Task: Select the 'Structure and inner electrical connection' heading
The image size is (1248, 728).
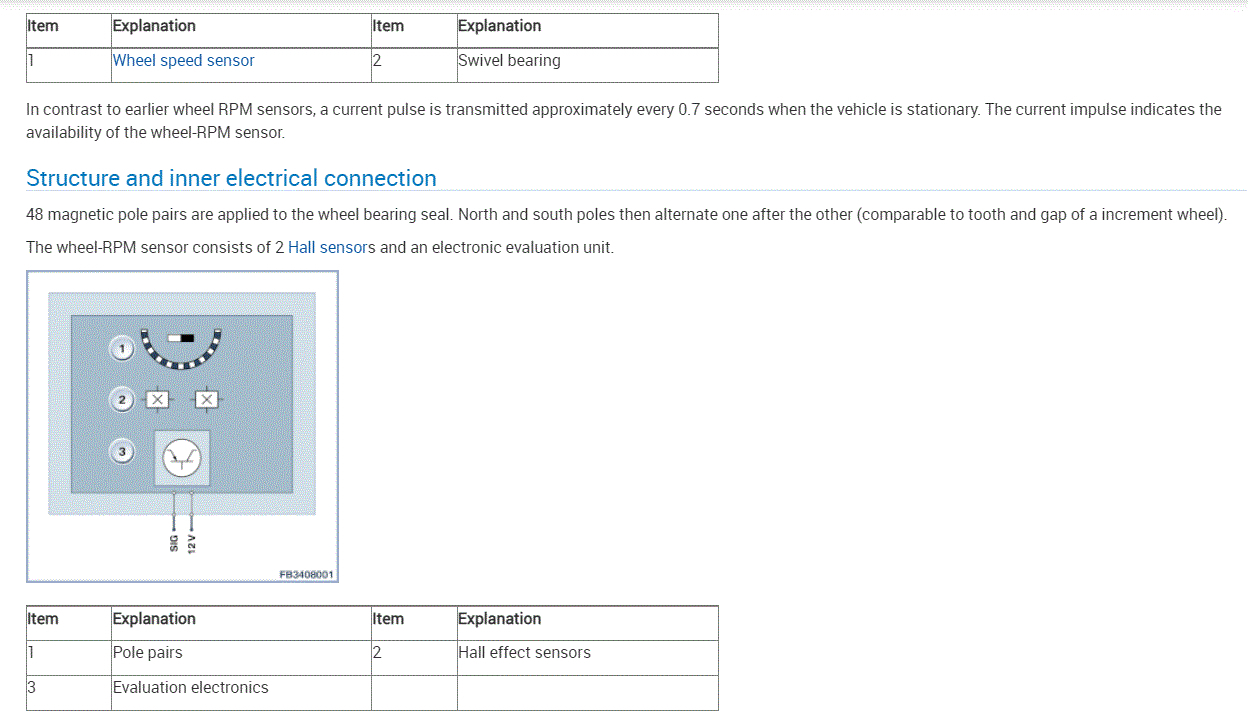Action: coord(231,178)
